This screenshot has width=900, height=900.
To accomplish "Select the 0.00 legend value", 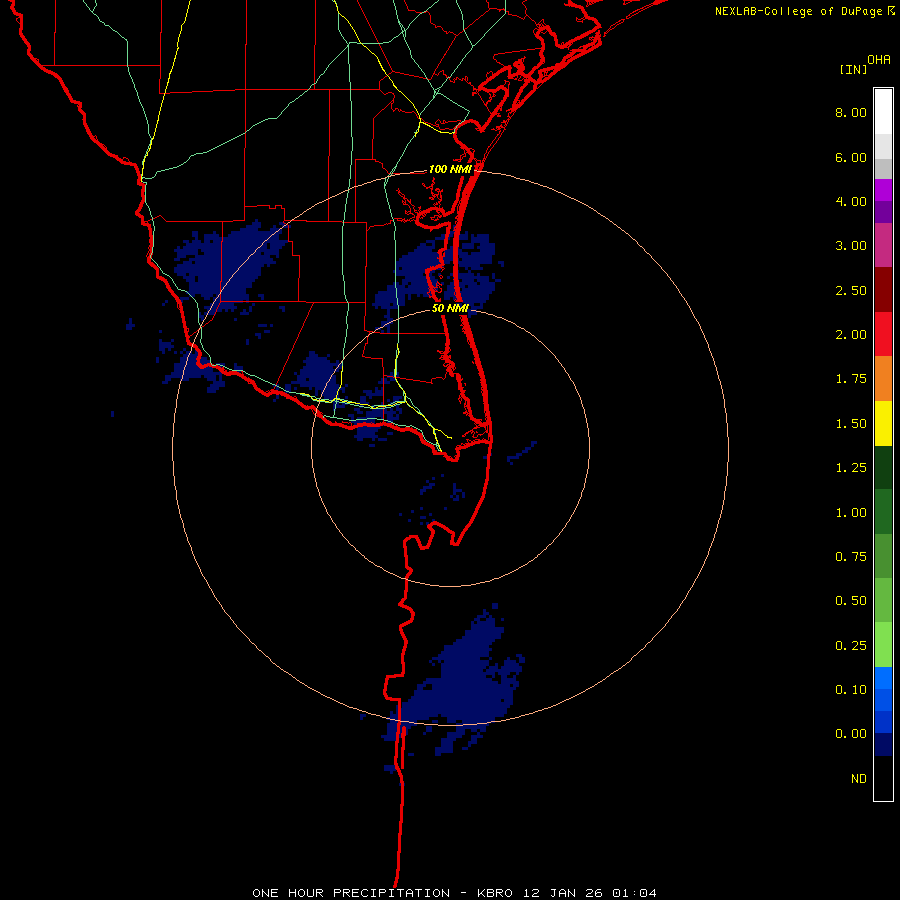I will (x=851, y=734).
